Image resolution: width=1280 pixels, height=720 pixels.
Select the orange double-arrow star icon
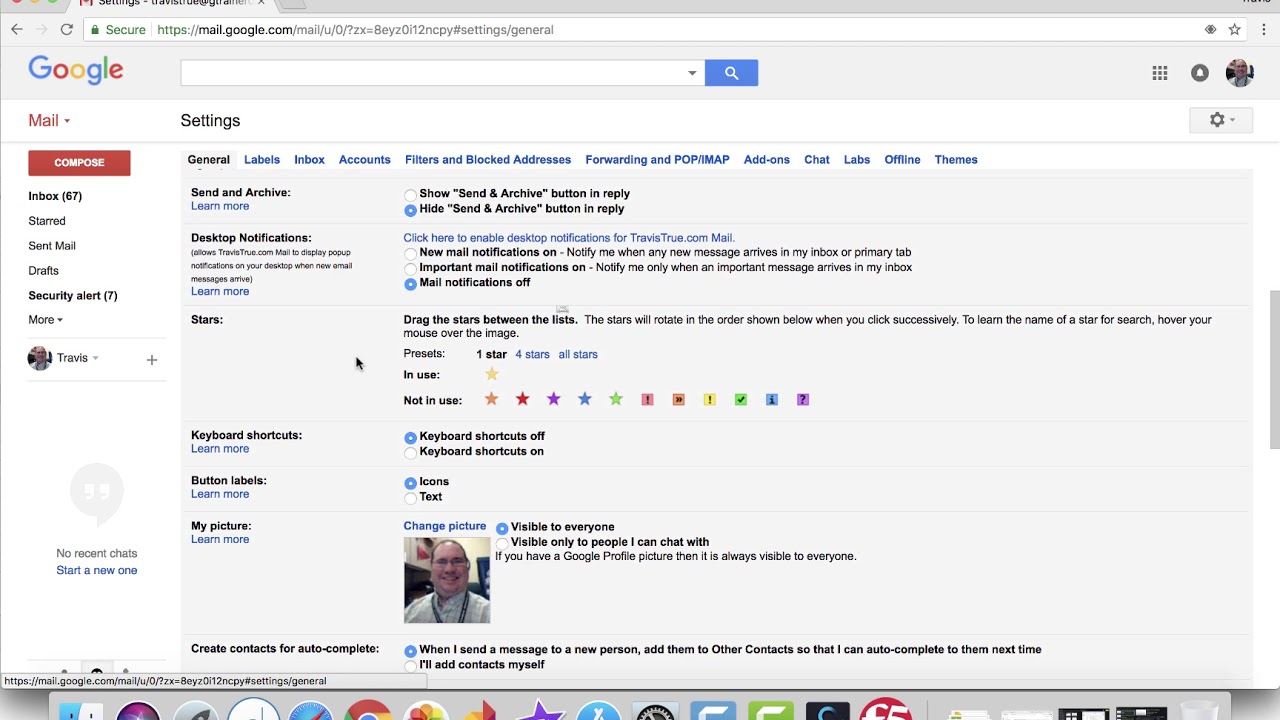point(678,399)
